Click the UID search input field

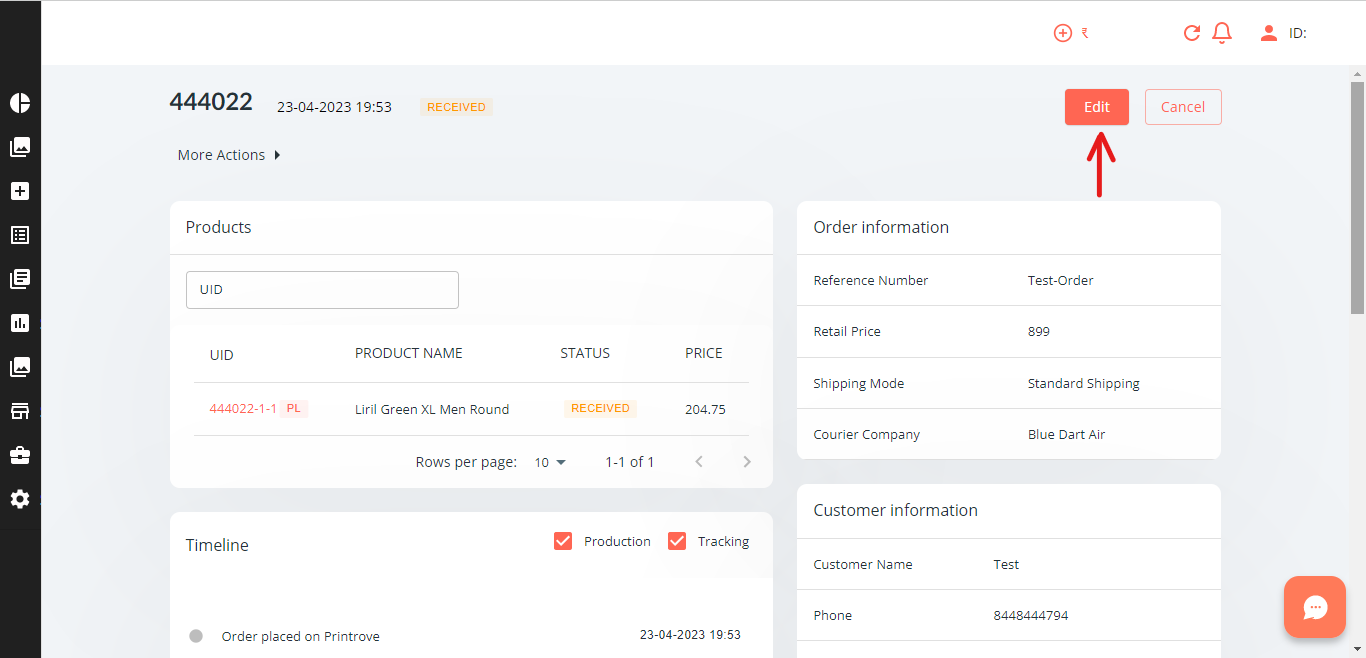point(322,290)
